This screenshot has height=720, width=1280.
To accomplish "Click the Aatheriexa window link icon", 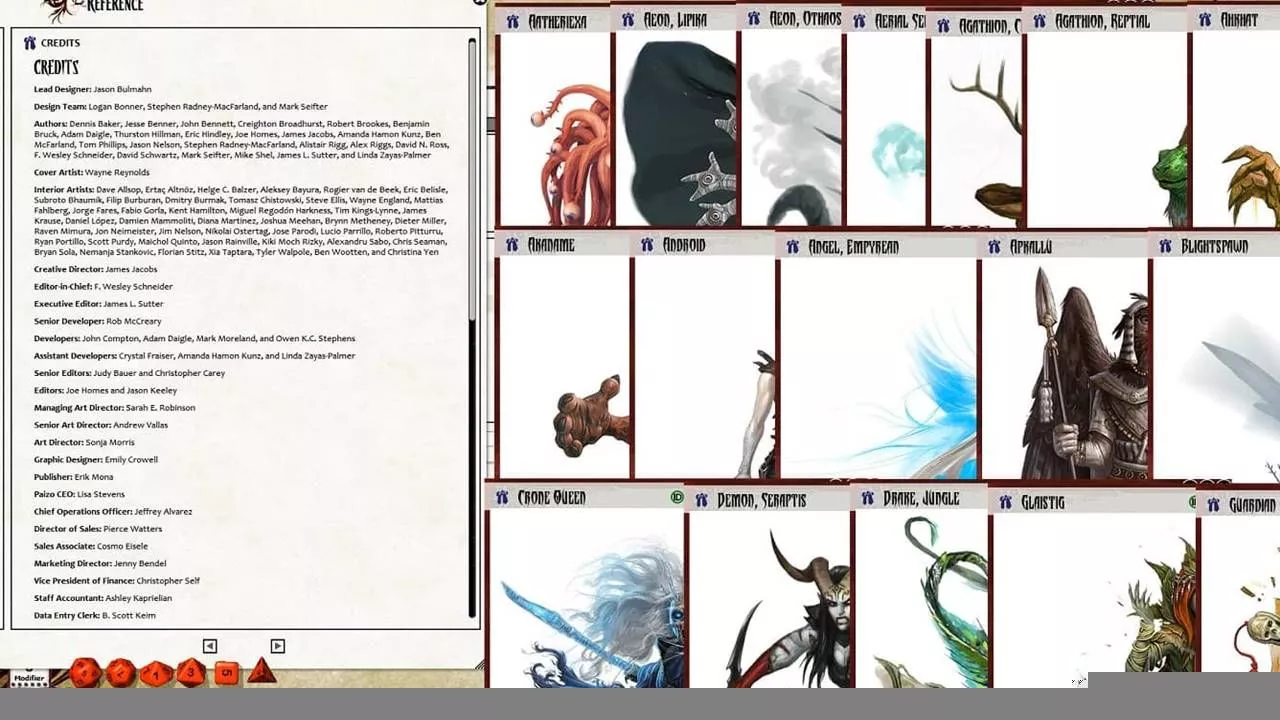I will tap(513, 21).
